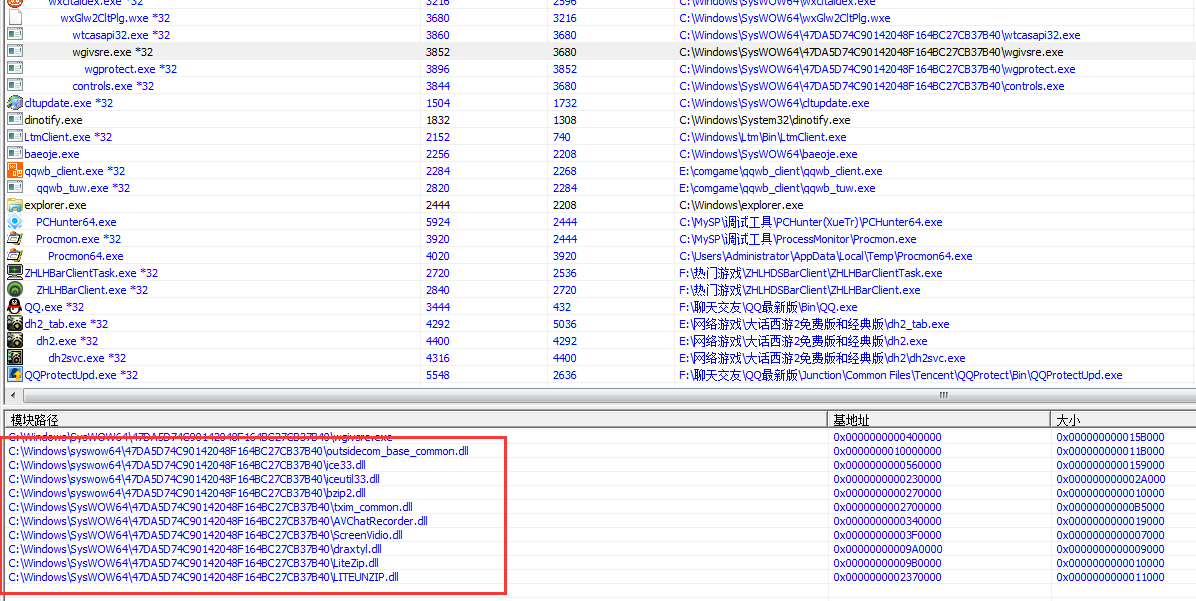Image resolution: width=1196 pixels, height=601 pixels.
Task: Click the wgivsre.exe process icon
Action: pos(15,52)
